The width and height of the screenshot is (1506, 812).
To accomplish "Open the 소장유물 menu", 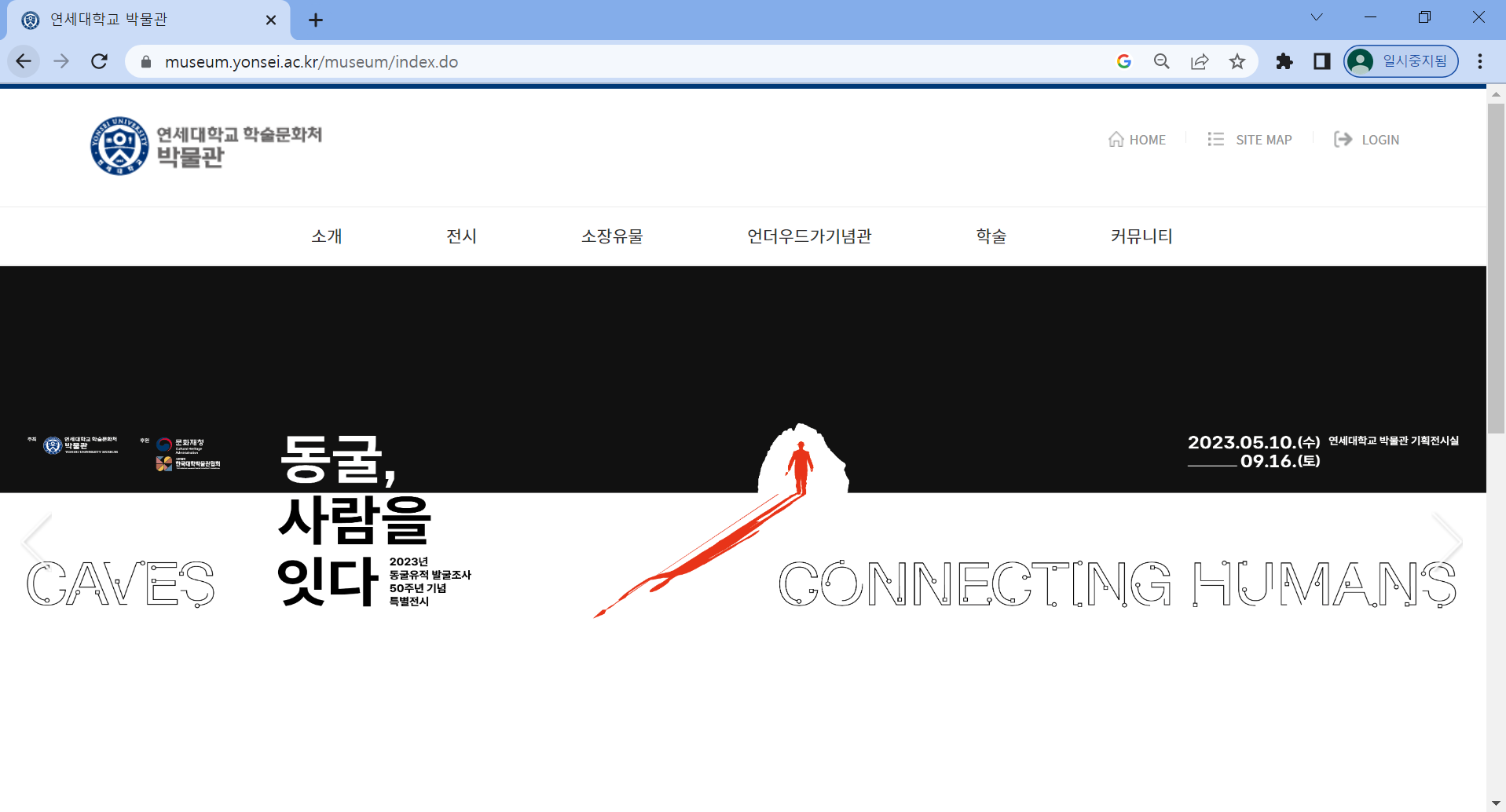I will 612,236.
